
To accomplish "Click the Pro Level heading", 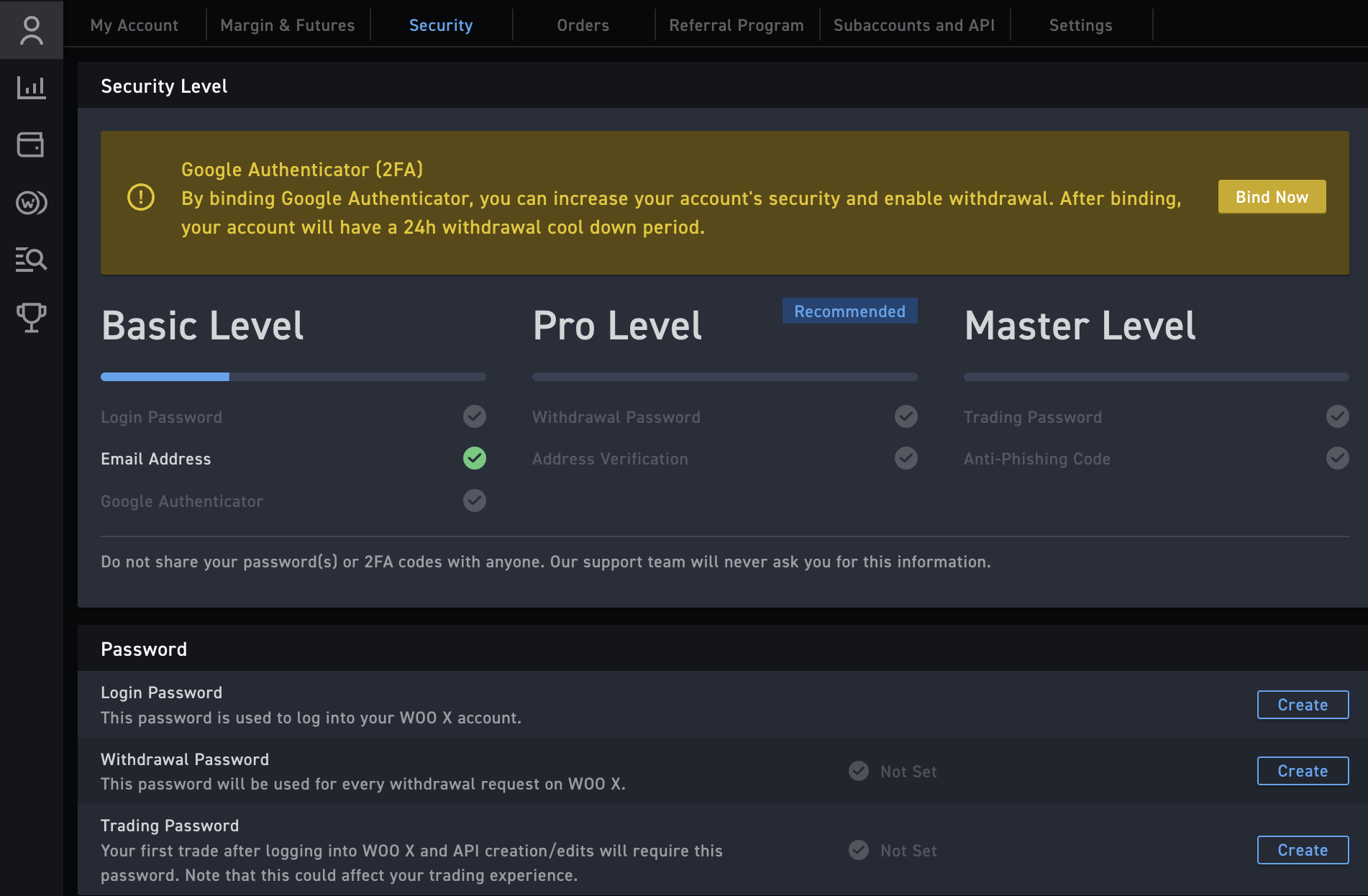I will [617, 326].
